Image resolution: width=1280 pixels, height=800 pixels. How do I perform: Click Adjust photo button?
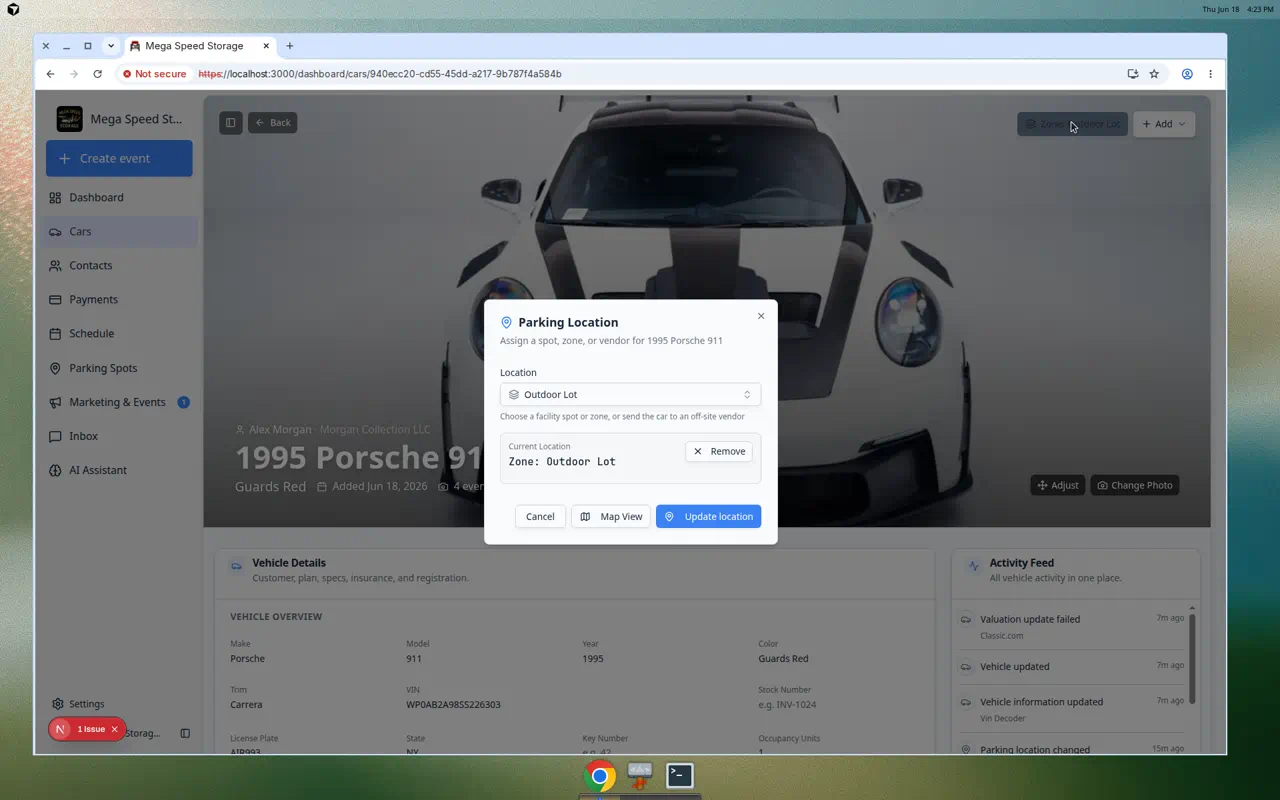coord(1058,485)
